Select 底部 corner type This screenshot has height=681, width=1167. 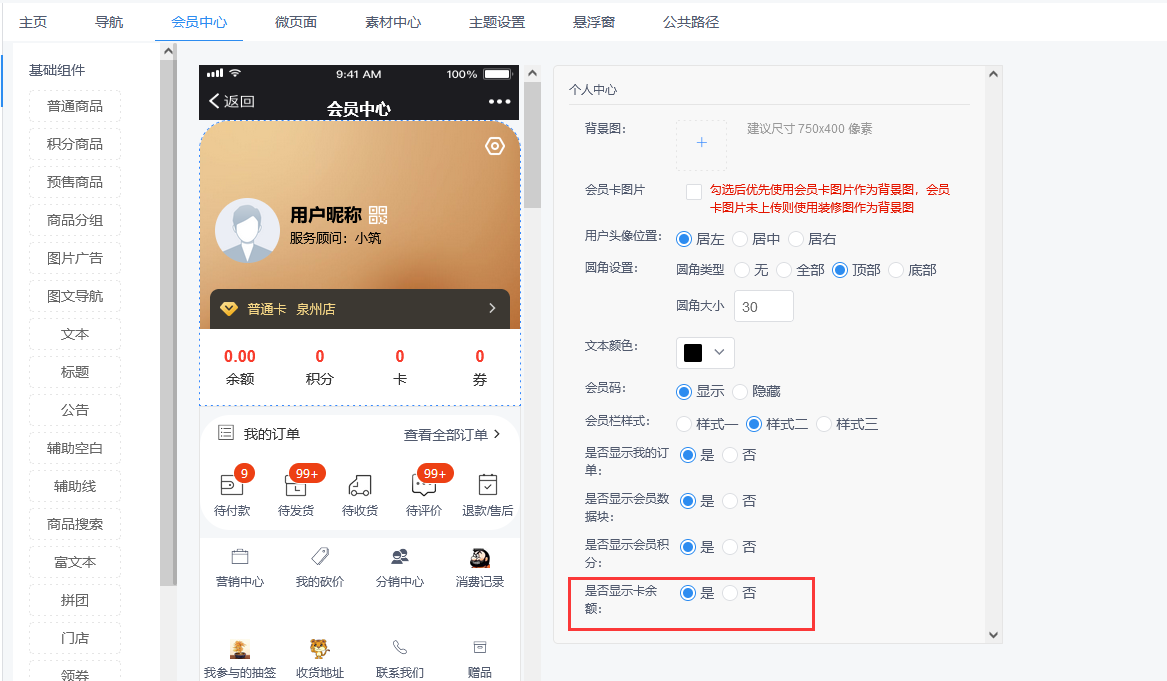[x=895, y=270]
